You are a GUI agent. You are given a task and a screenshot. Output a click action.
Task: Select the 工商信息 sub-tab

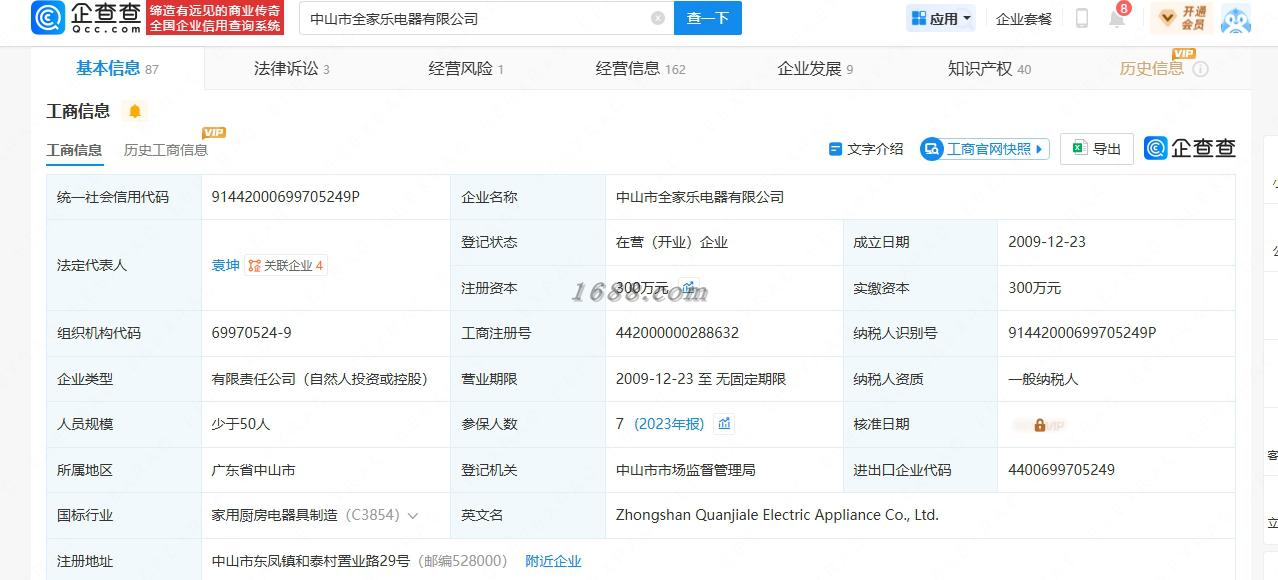point(74,150)
